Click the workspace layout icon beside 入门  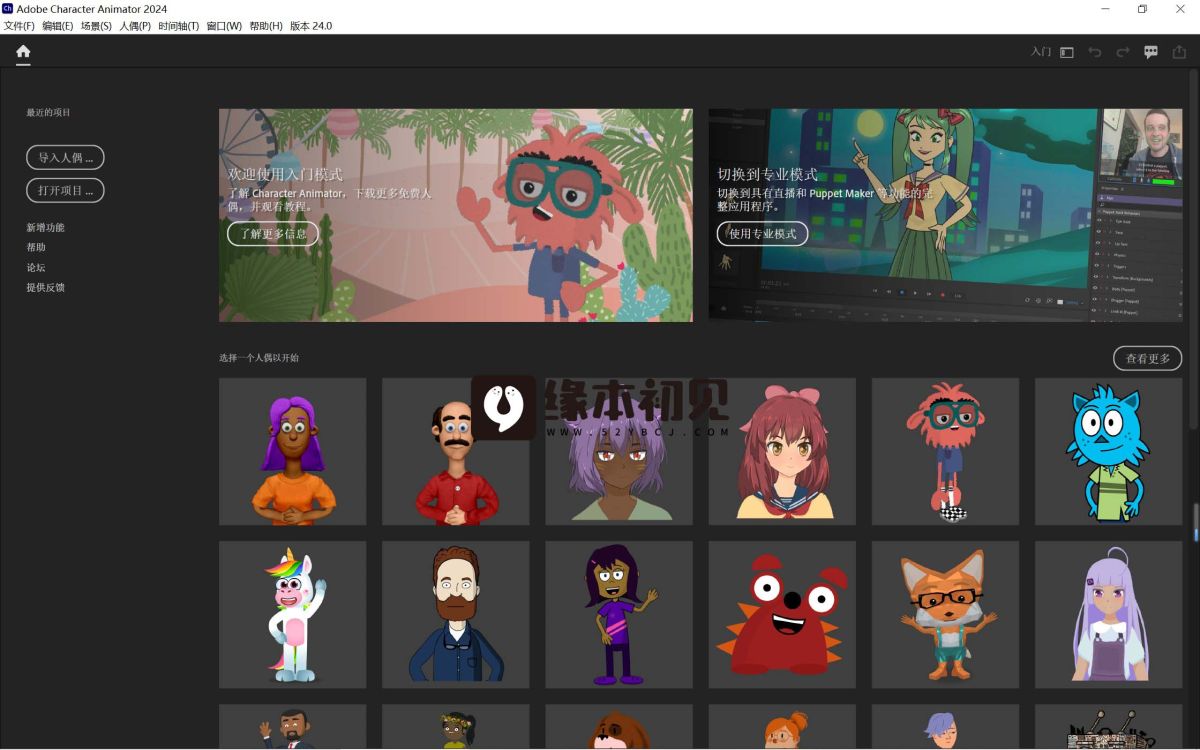(1067, 52)
